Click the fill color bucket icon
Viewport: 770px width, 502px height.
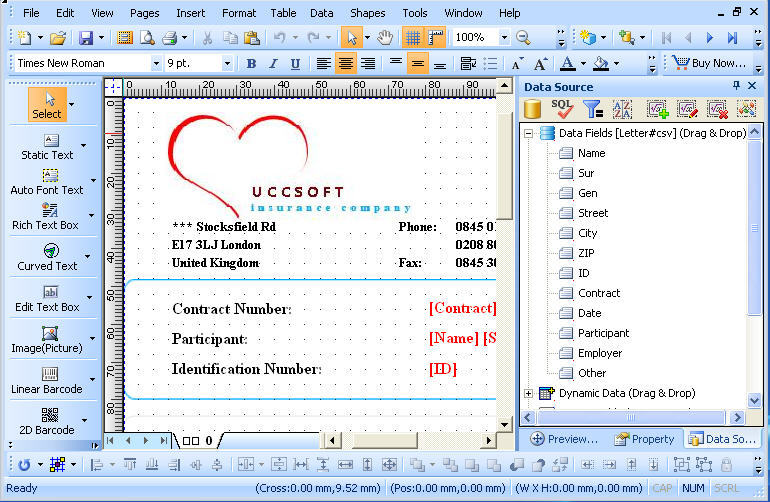tap(601, 63)
